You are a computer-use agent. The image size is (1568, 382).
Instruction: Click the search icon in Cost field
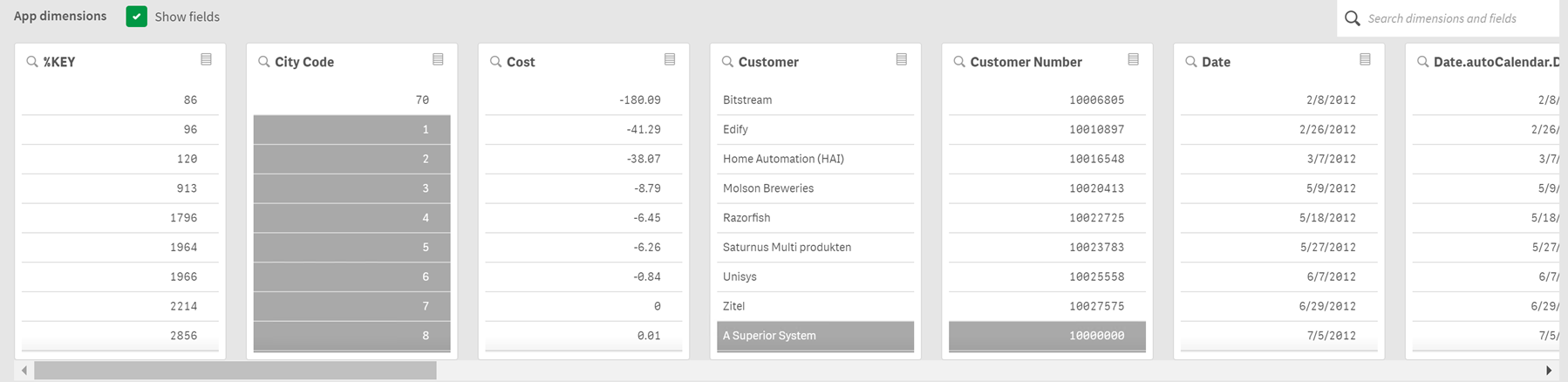tap(495, 62)
